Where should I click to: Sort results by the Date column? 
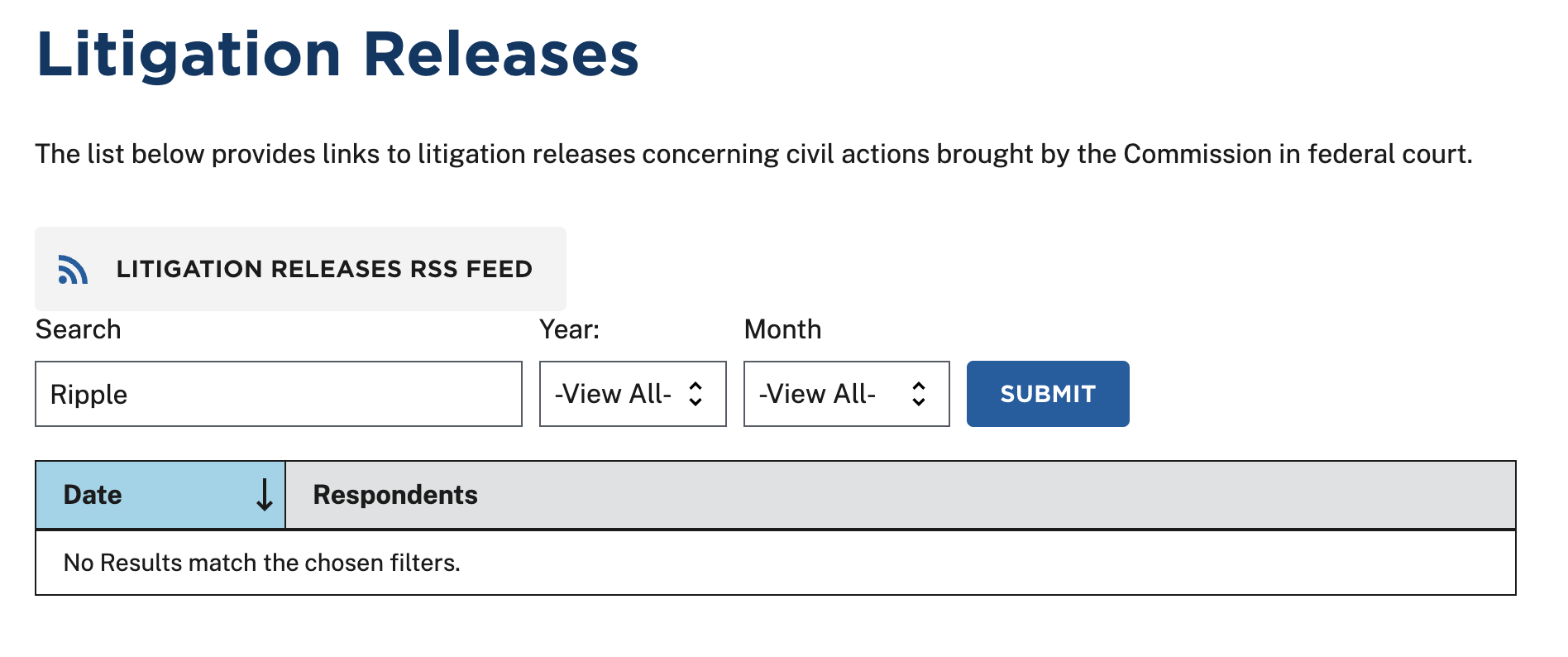click(160, 495)
